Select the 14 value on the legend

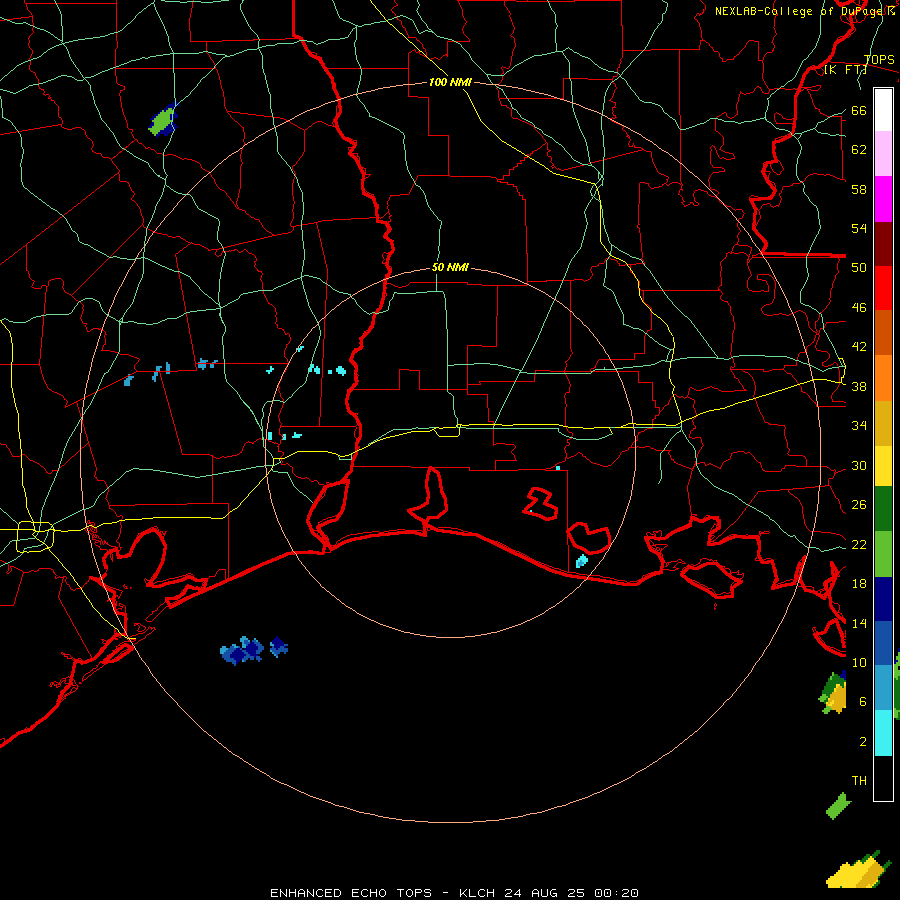coord(859,623)
